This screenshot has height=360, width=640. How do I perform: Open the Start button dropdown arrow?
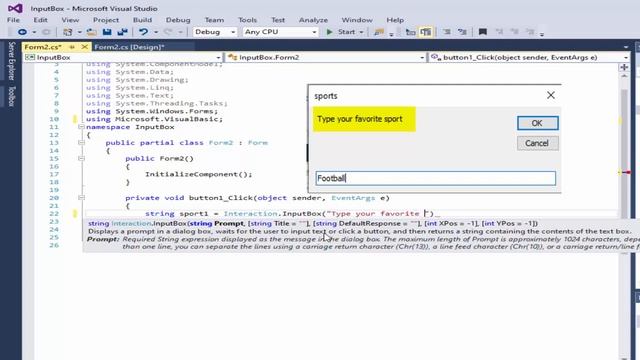(361, 32)
